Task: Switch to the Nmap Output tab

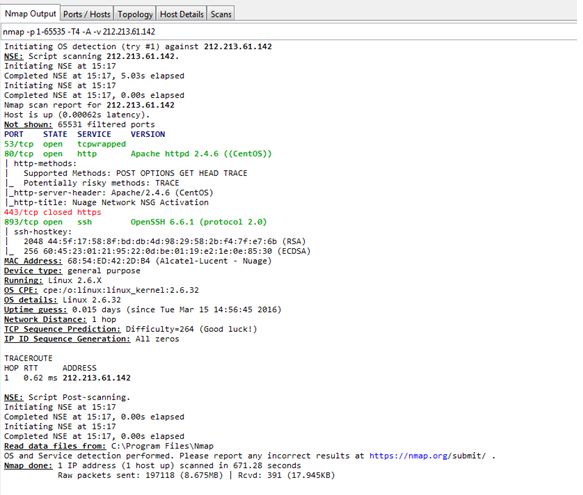Action: [x=30, y=14]
